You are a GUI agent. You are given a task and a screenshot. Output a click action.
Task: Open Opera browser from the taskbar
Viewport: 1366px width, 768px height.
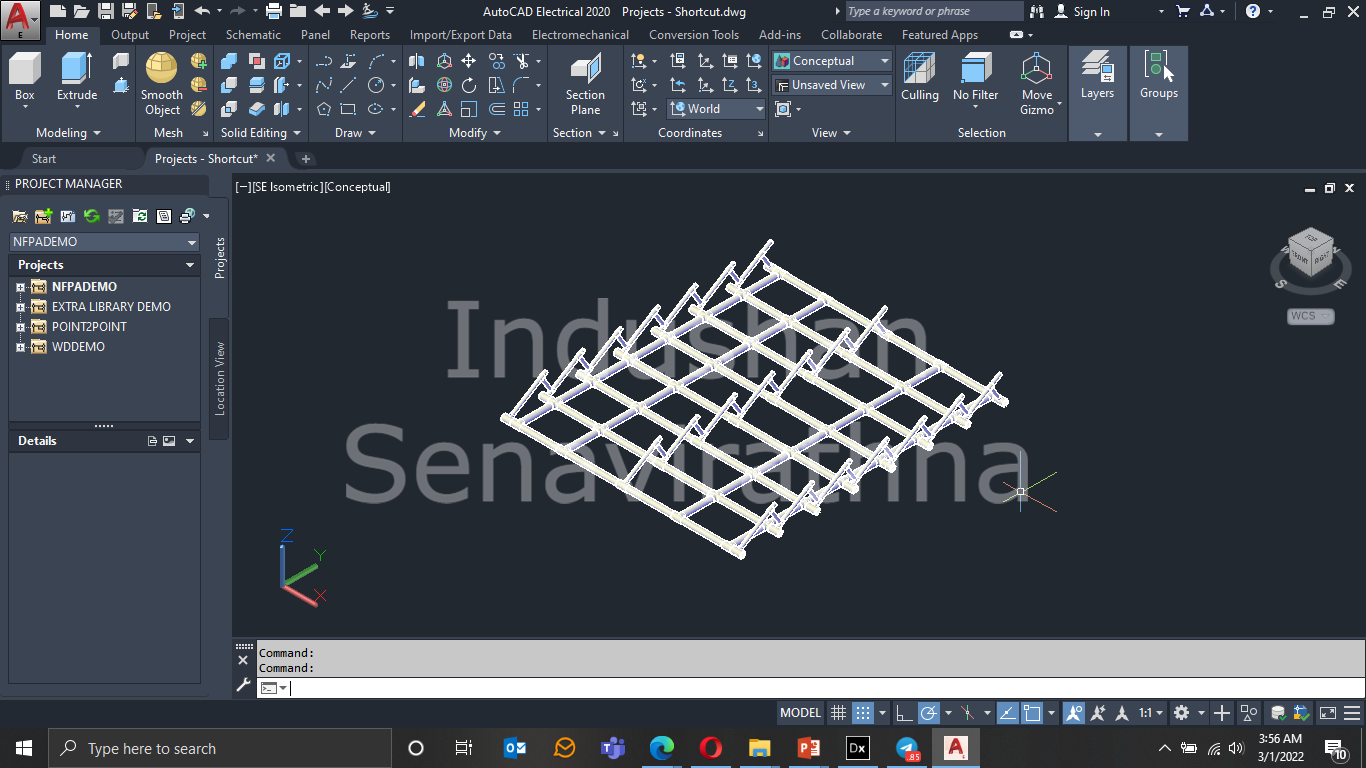point(711,748)
